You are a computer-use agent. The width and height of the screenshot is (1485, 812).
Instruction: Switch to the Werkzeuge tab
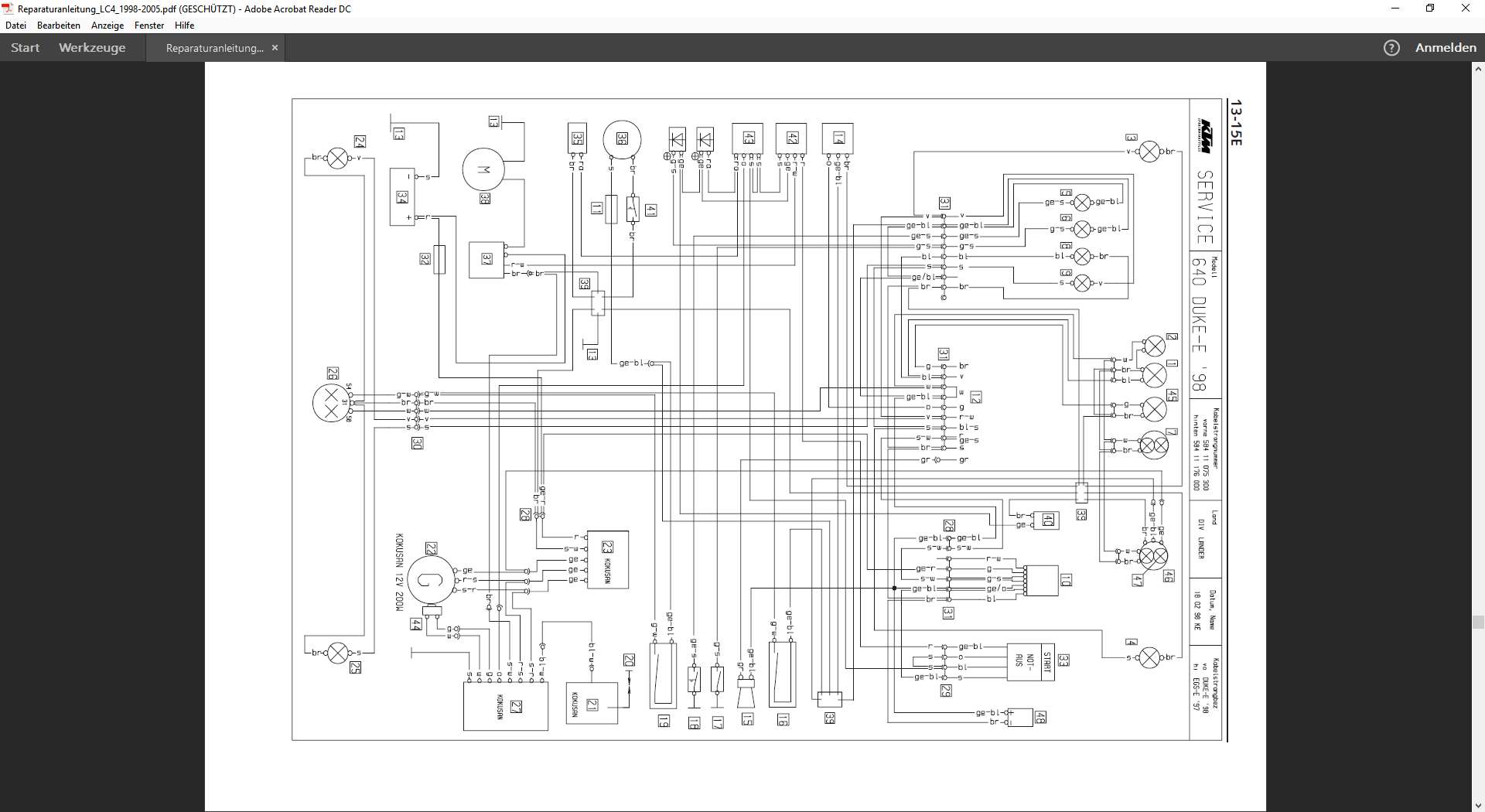[x=92, y=47]
